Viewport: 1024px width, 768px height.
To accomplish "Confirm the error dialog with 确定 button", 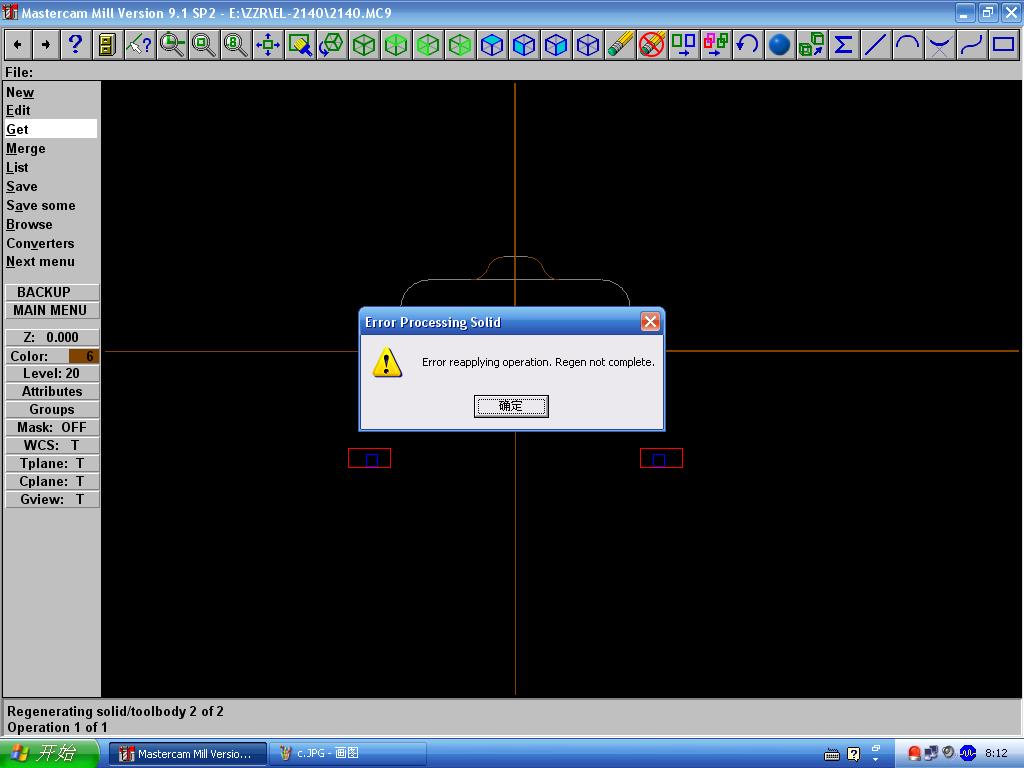I will click(x=511, y=406).
